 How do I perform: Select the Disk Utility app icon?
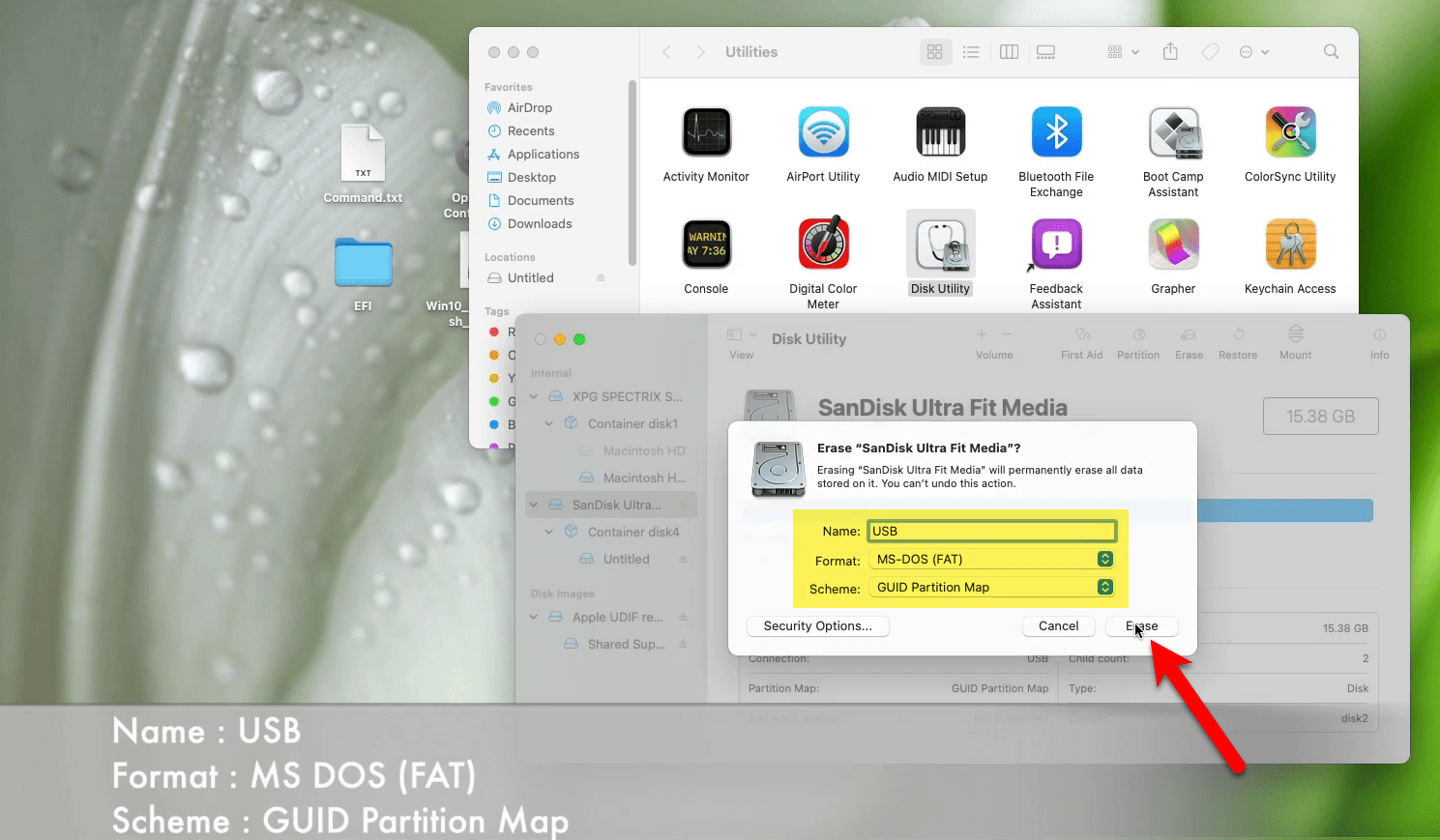click(x=940, y=245)
